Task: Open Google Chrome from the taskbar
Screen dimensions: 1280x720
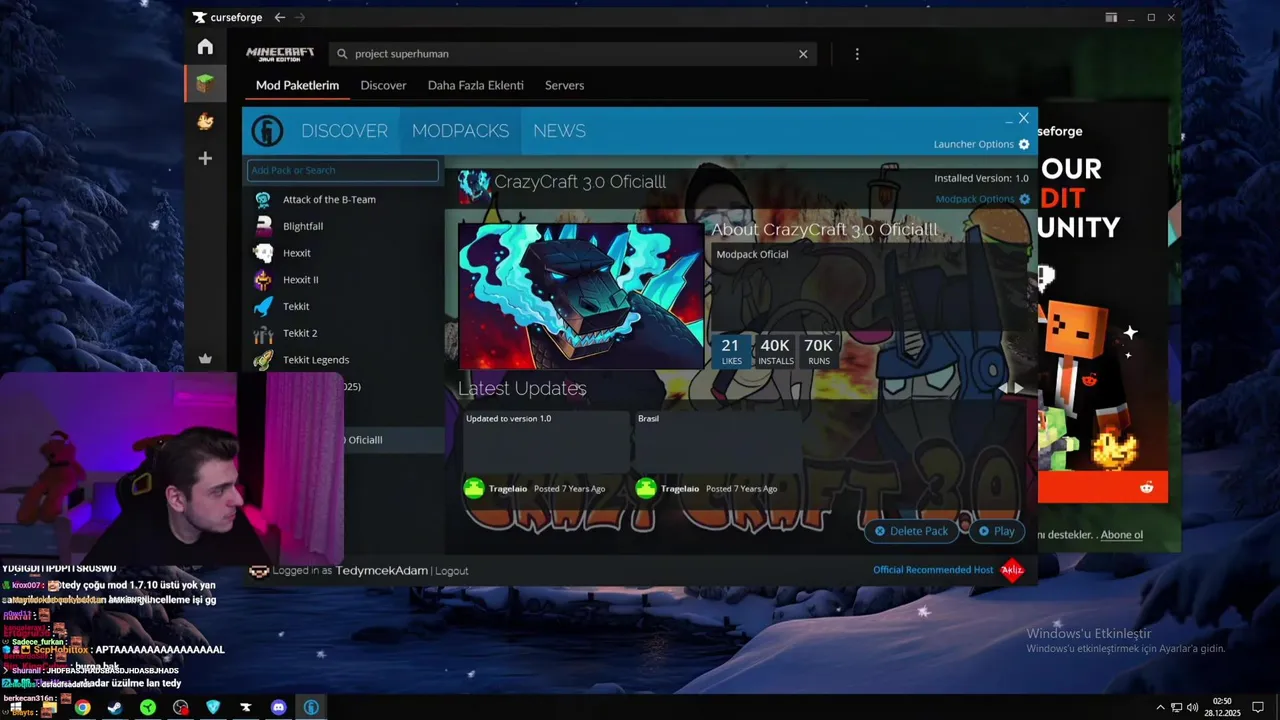Action: click(82, 707)
